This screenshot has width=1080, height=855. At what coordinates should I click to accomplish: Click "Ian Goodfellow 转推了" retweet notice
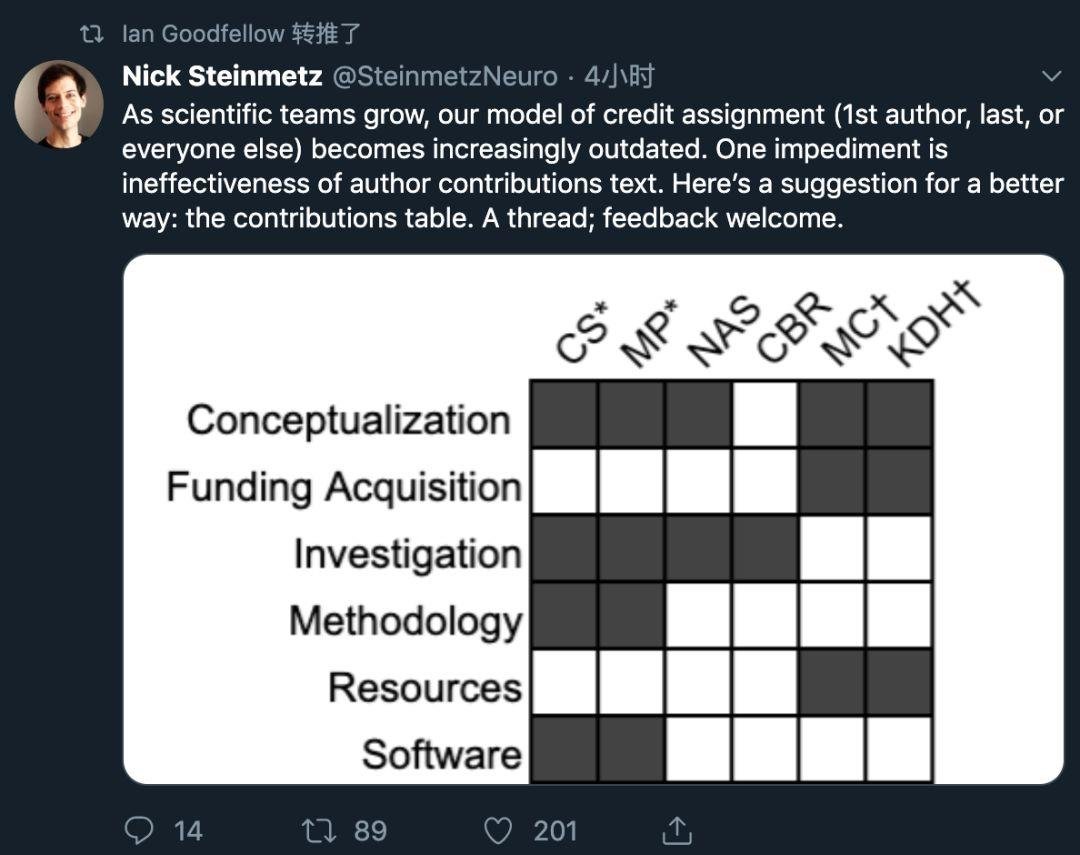(x=240, y=34)
